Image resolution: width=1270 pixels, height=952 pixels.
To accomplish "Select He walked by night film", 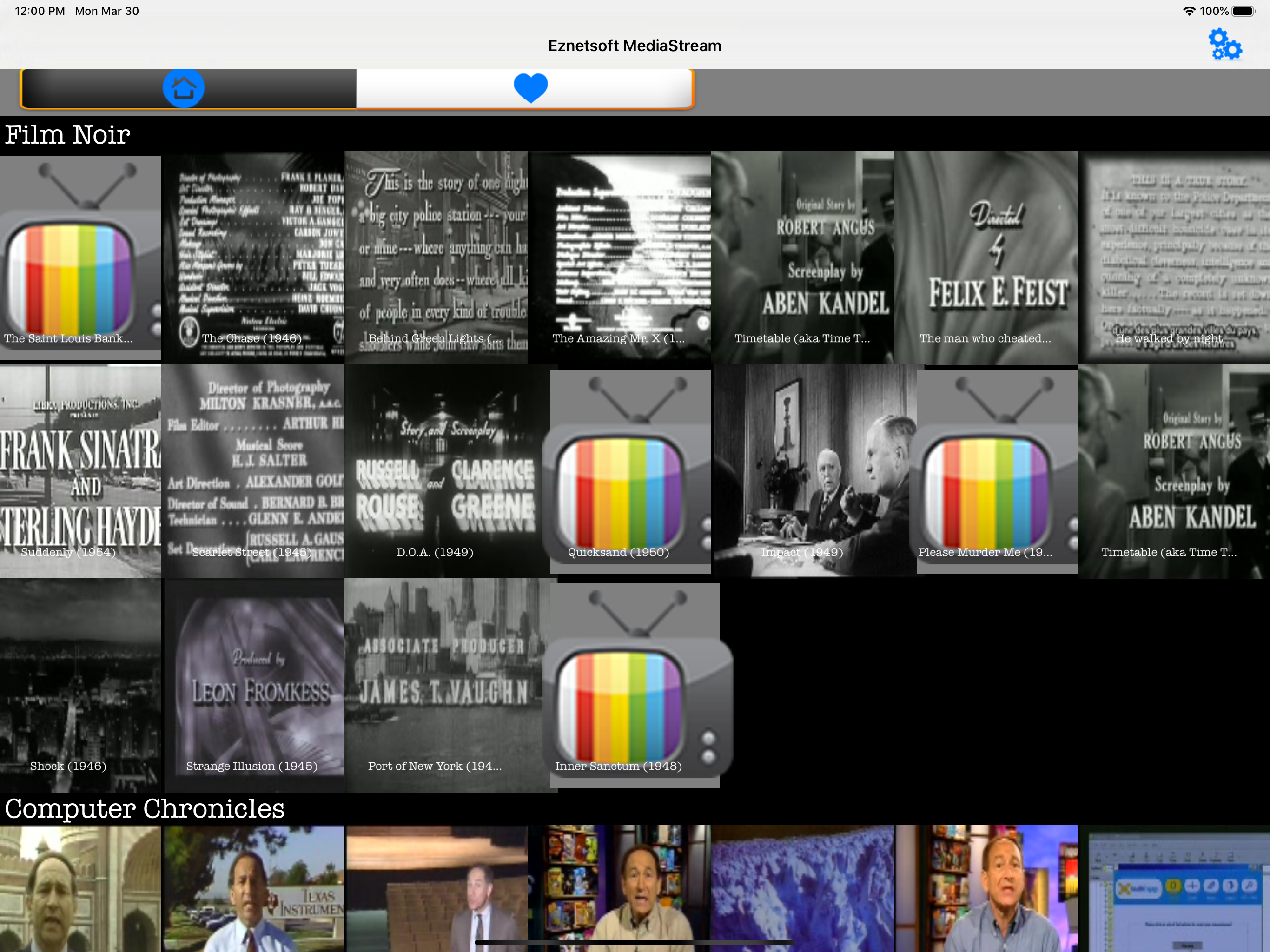I will point(1174,258).
